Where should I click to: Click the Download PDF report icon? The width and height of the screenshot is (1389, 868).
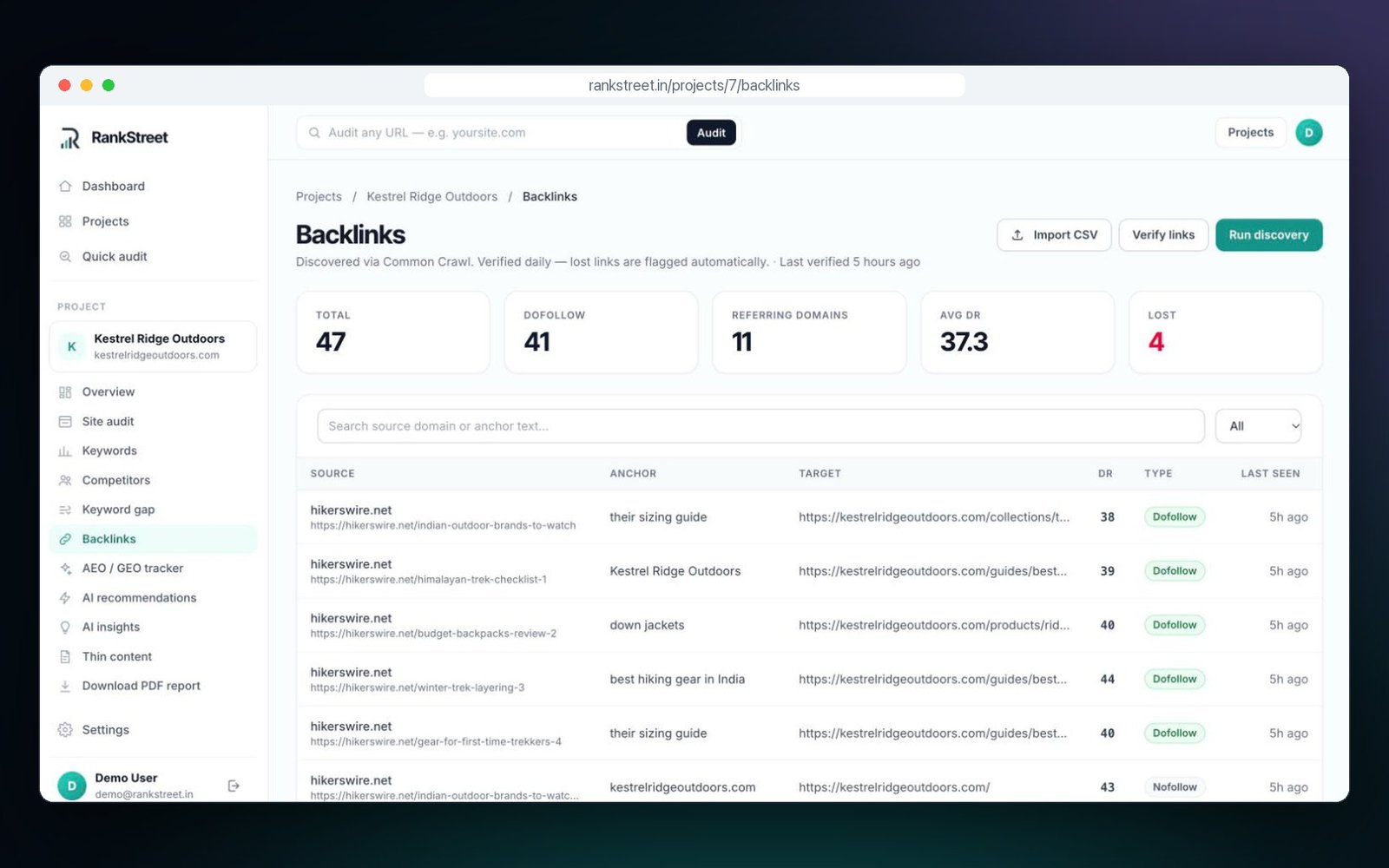(65, 687)
